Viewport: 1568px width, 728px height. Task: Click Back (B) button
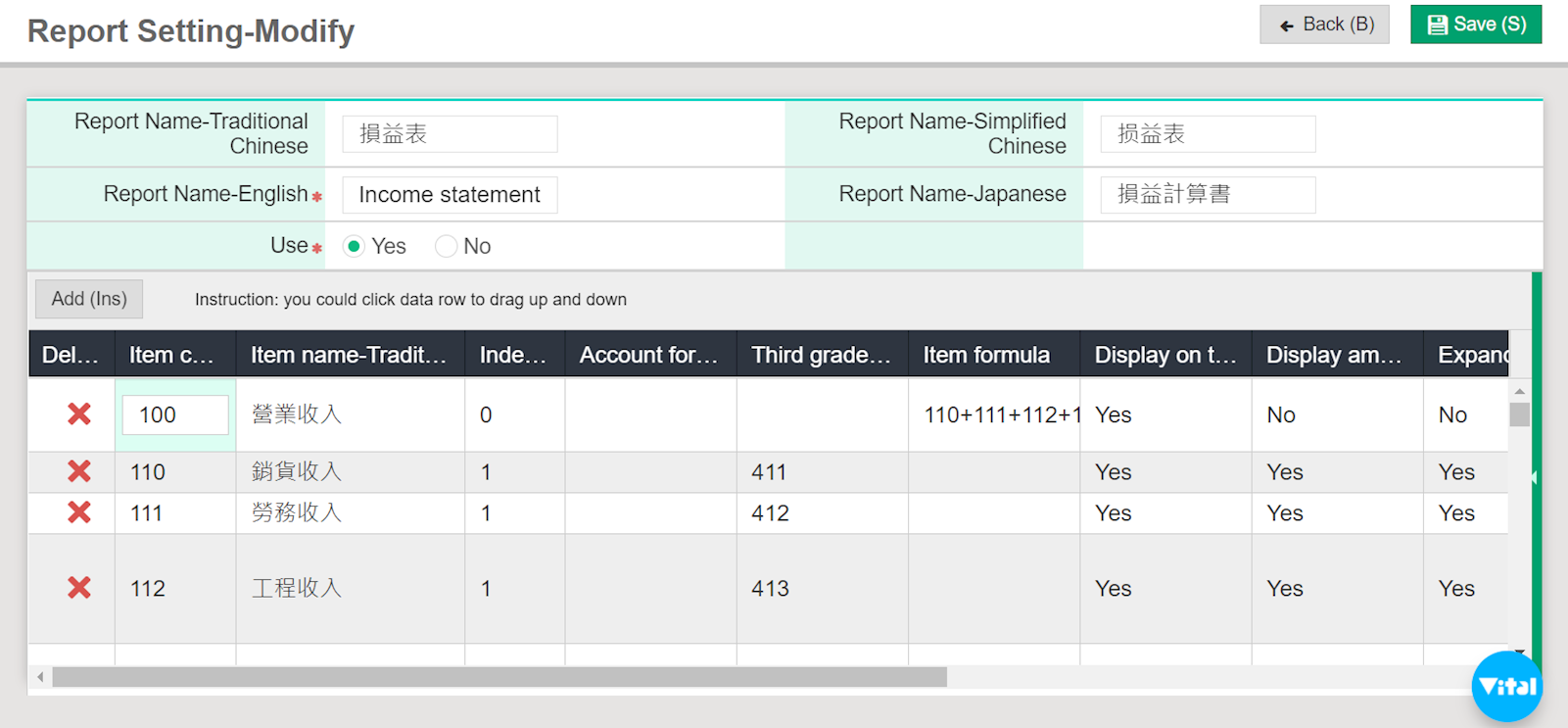[x=1324, y=24]
